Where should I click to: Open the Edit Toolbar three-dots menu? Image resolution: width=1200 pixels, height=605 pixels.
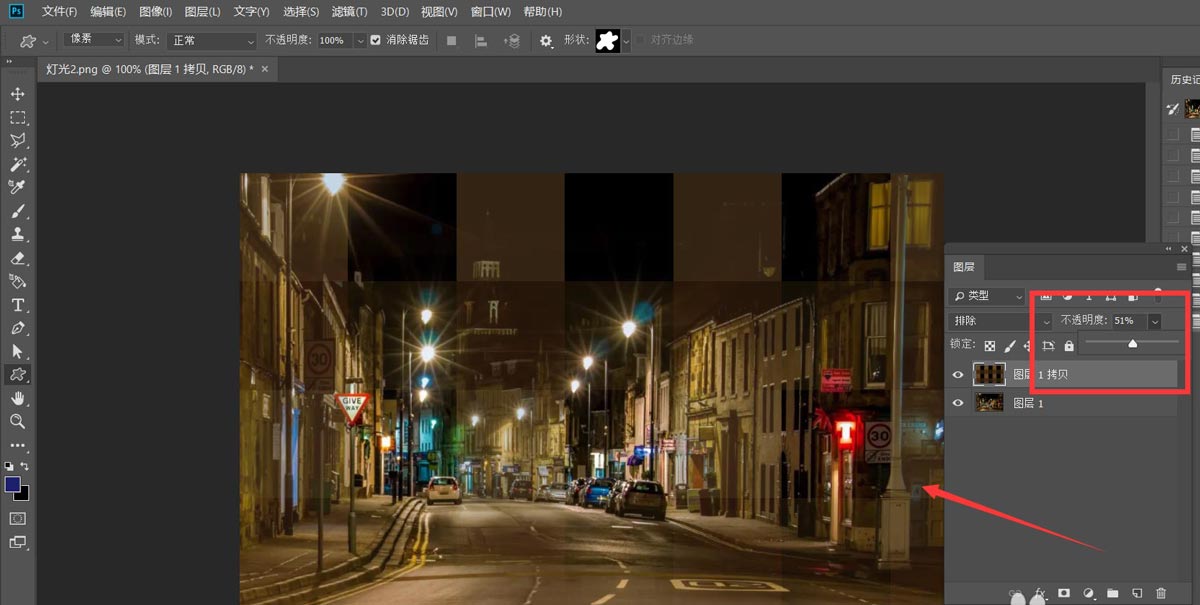coord(18,445)
